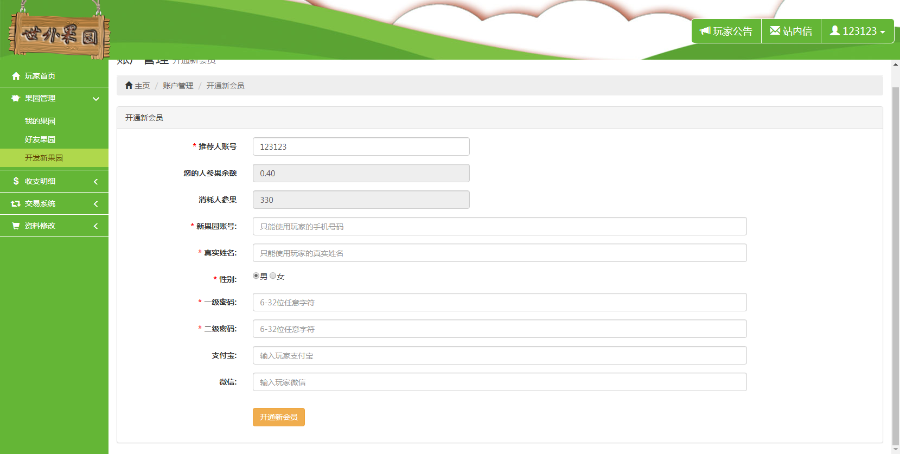This screenshot has width=900, height=454.
Task: Click the 消耗人参果 form label
Action: coord(217,200)
